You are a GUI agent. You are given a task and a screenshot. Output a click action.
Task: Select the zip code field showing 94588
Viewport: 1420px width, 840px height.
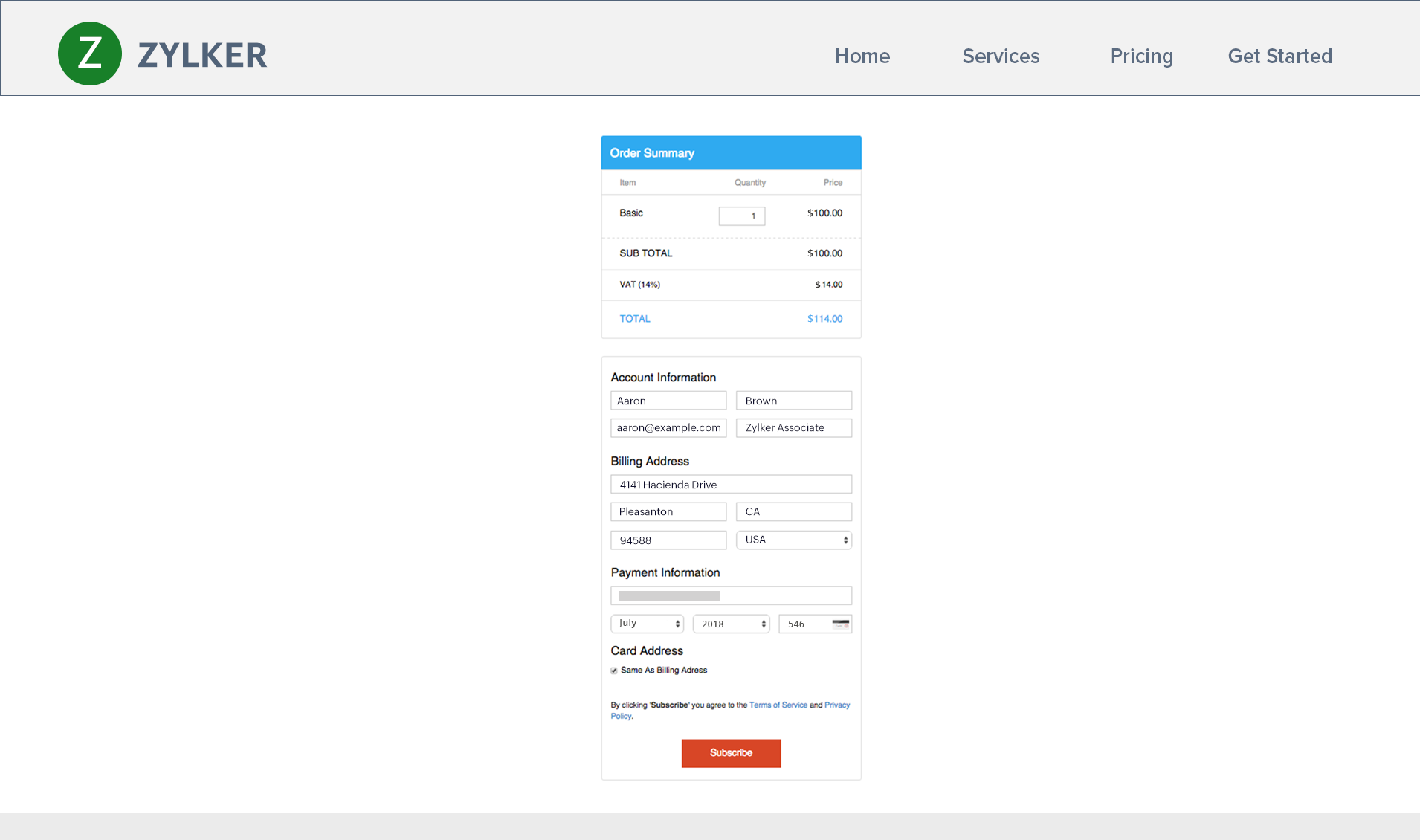(668, 540)
